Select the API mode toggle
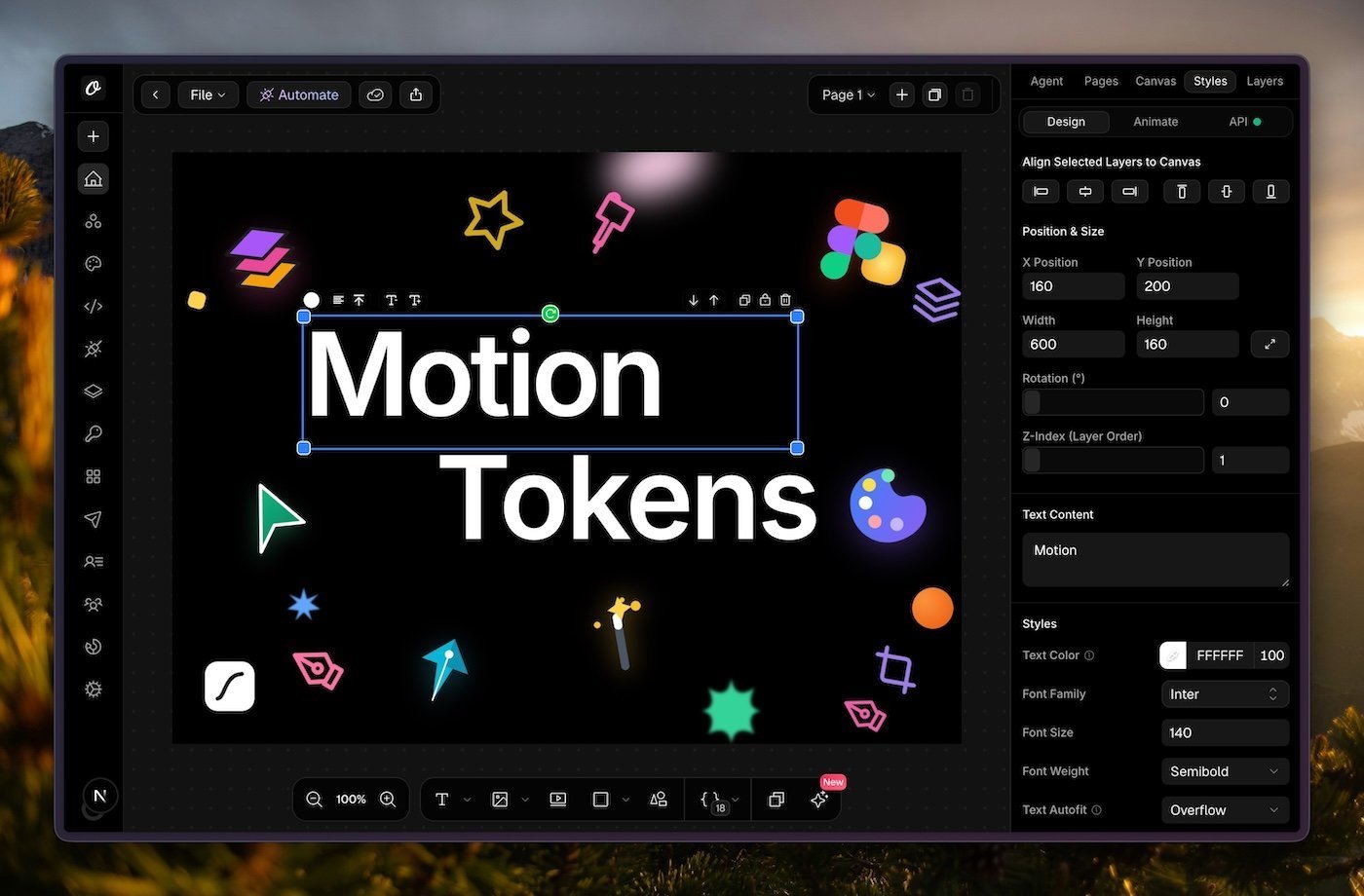Viewport: 1364px width, 896px height. [1244, 122]
